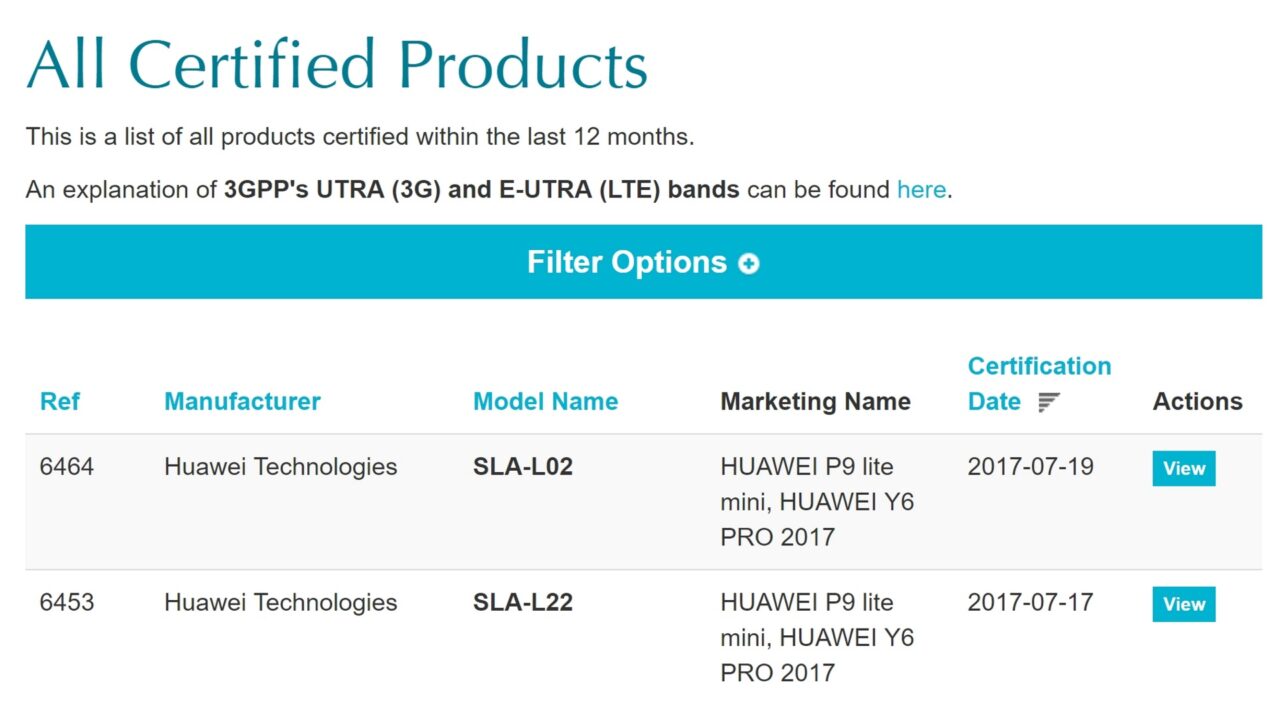The image size is (1280, 720).
Task: Sort by the Model Name column header
Action: coord(545,401)
